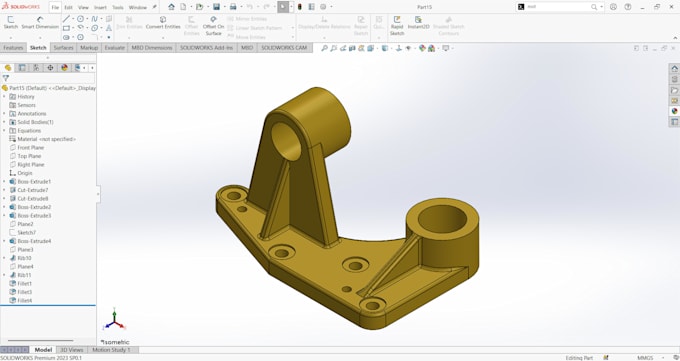Open the Edit menu

pos(69,7)
